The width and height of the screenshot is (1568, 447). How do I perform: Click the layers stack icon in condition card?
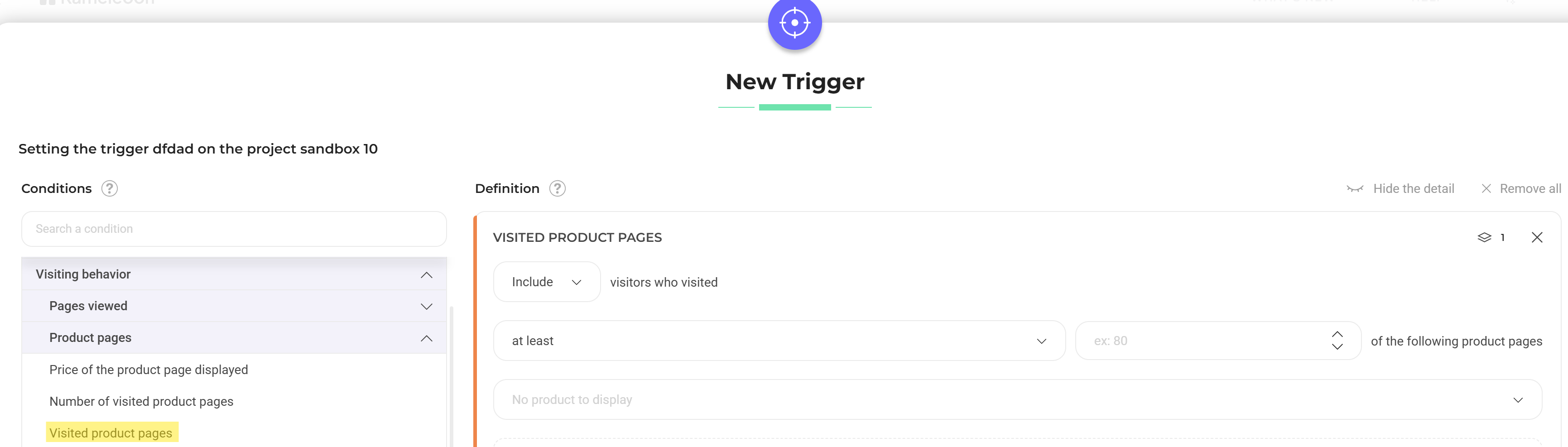tap(1484, 237)
